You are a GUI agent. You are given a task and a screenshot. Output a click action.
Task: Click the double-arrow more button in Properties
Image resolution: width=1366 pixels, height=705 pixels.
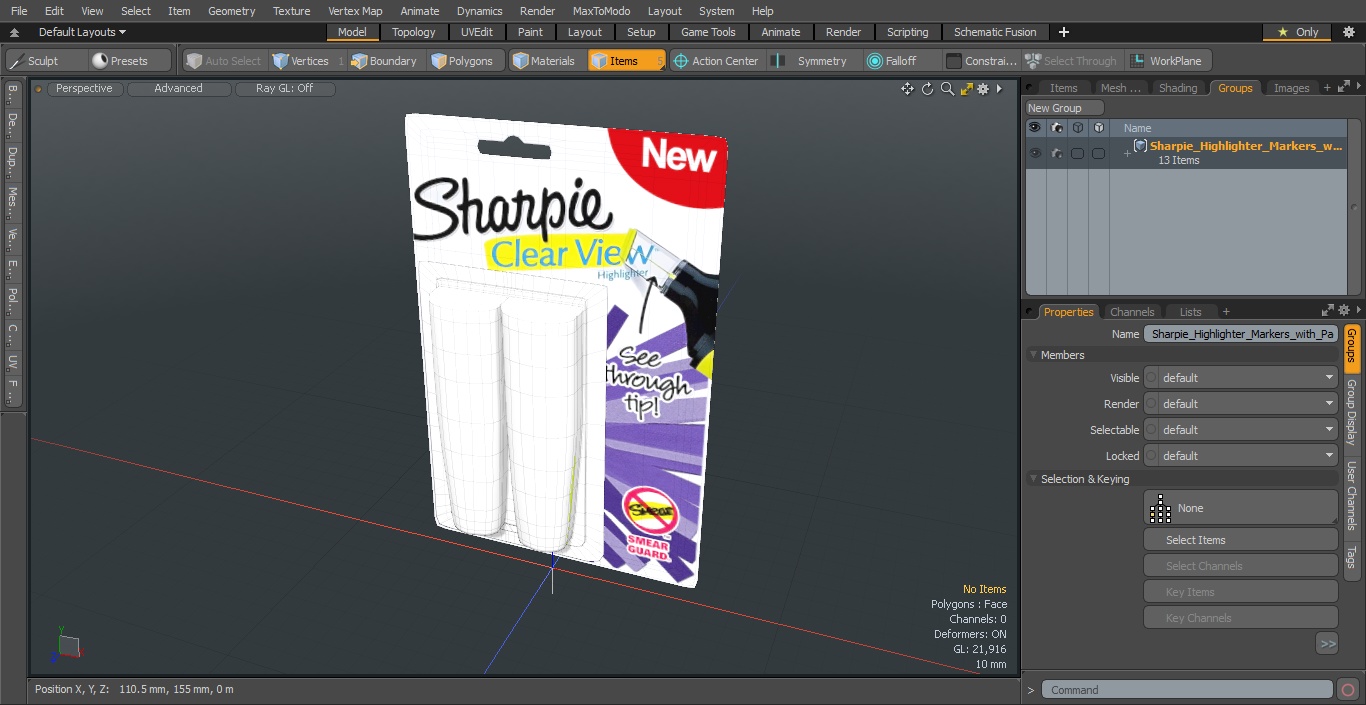tap(1327, 644)
